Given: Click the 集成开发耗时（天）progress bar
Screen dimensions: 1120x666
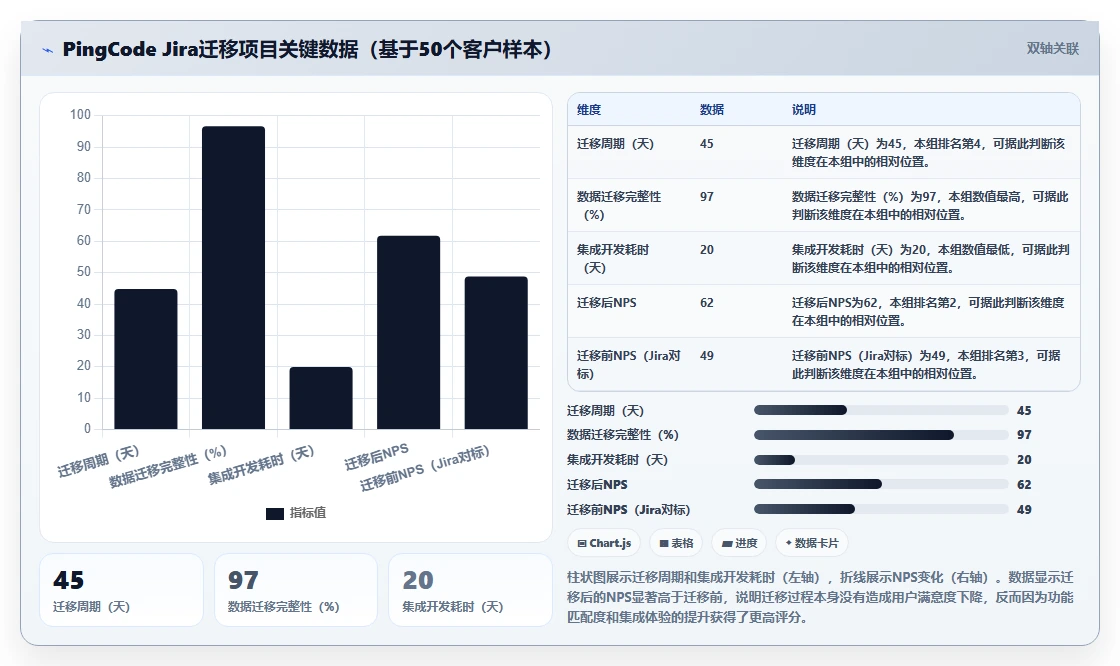Looking at the screenshot, I should [x=881, y=459].
